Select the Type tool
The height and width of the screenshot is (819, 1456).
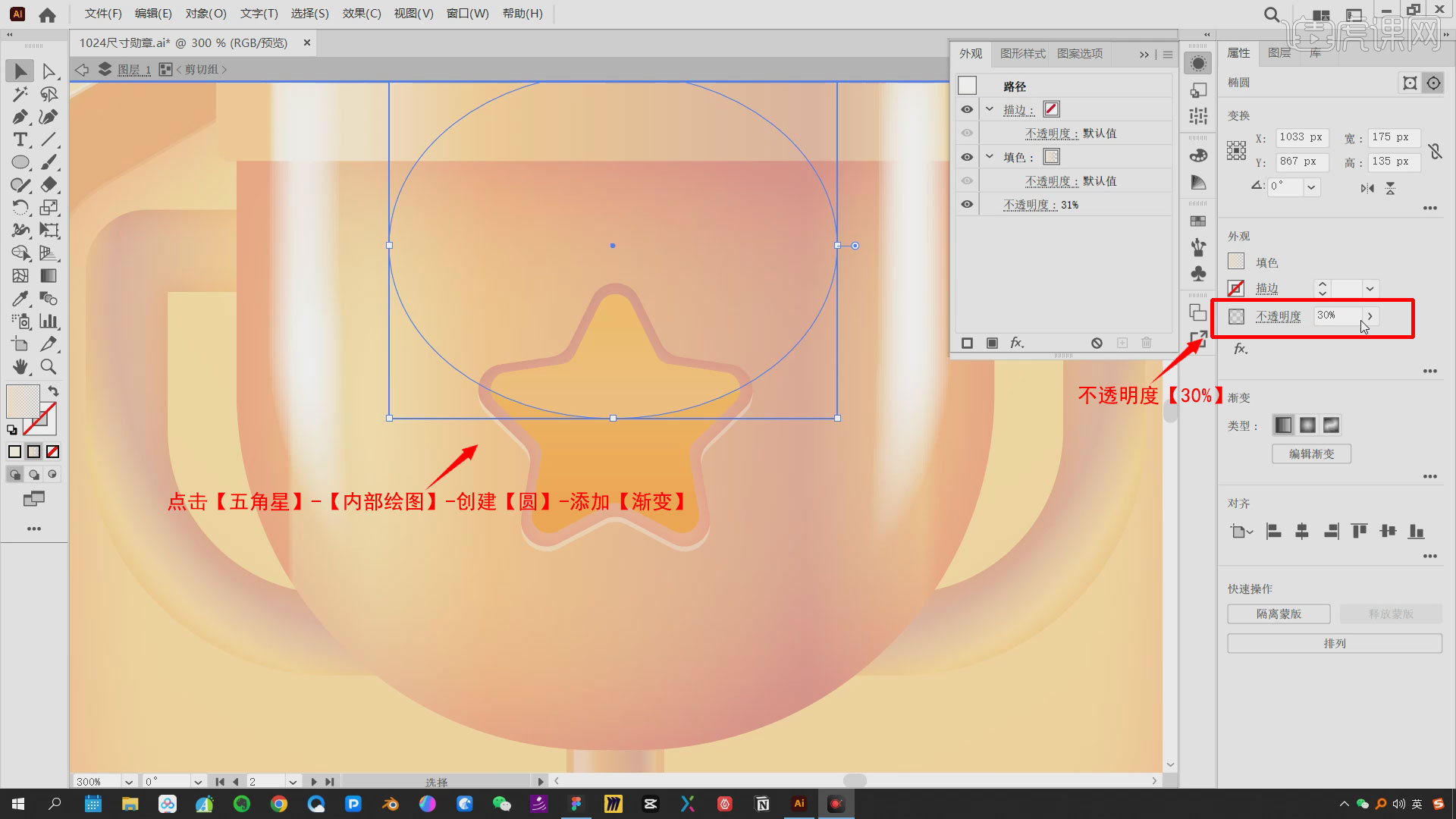click(x=20, y=140)
